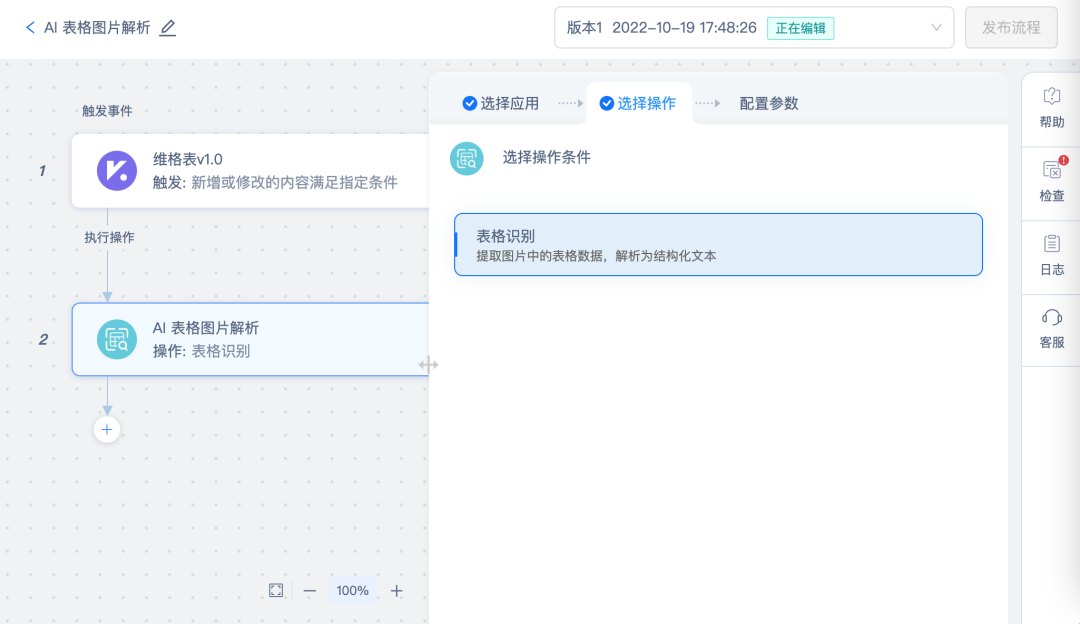Contact 客服 via headset icon
This screenshot has height=624, width=1080.
click(1051, 318)
